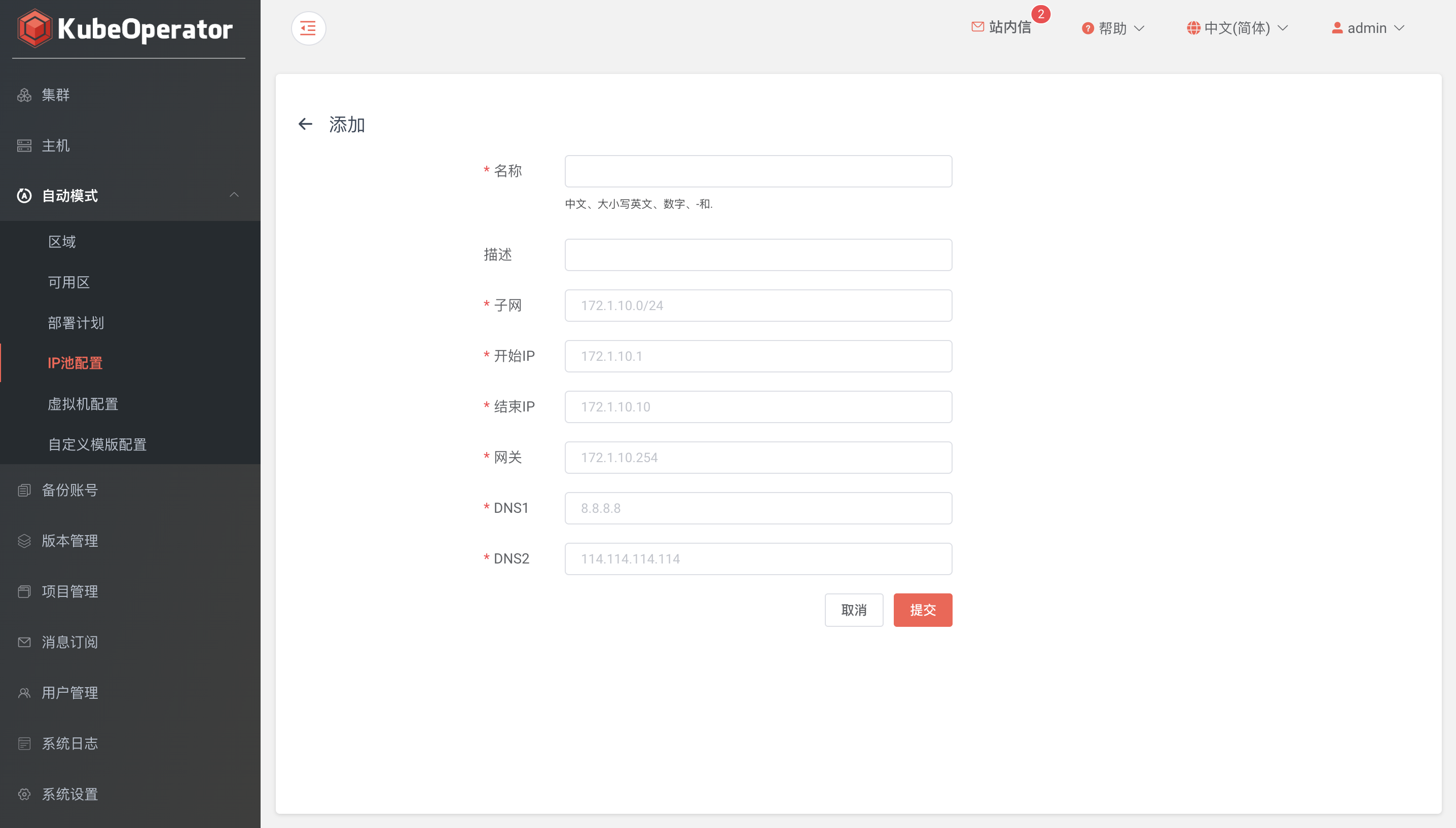Click the question mark help icon
The width and height of the screenshot is (1456, 828).
click(1087, 28)
